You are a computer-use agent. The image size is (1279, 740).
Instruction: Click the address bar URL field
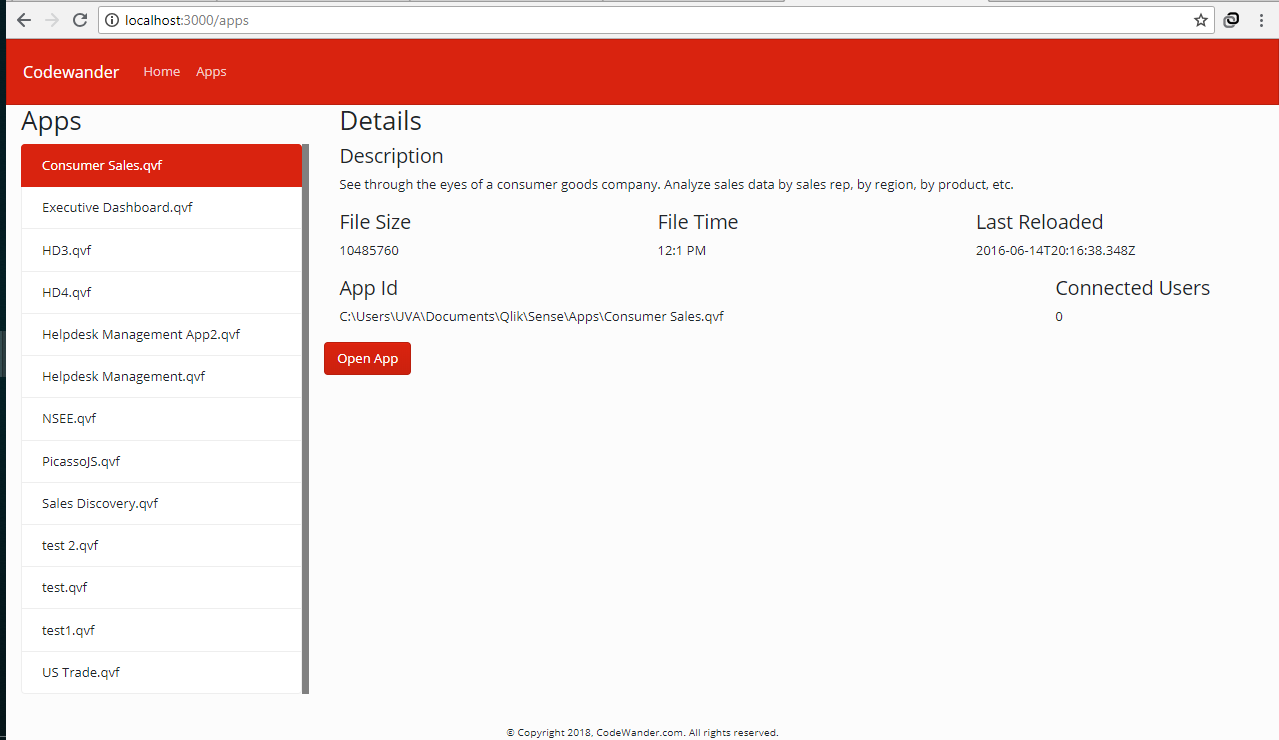coord(600,20)
